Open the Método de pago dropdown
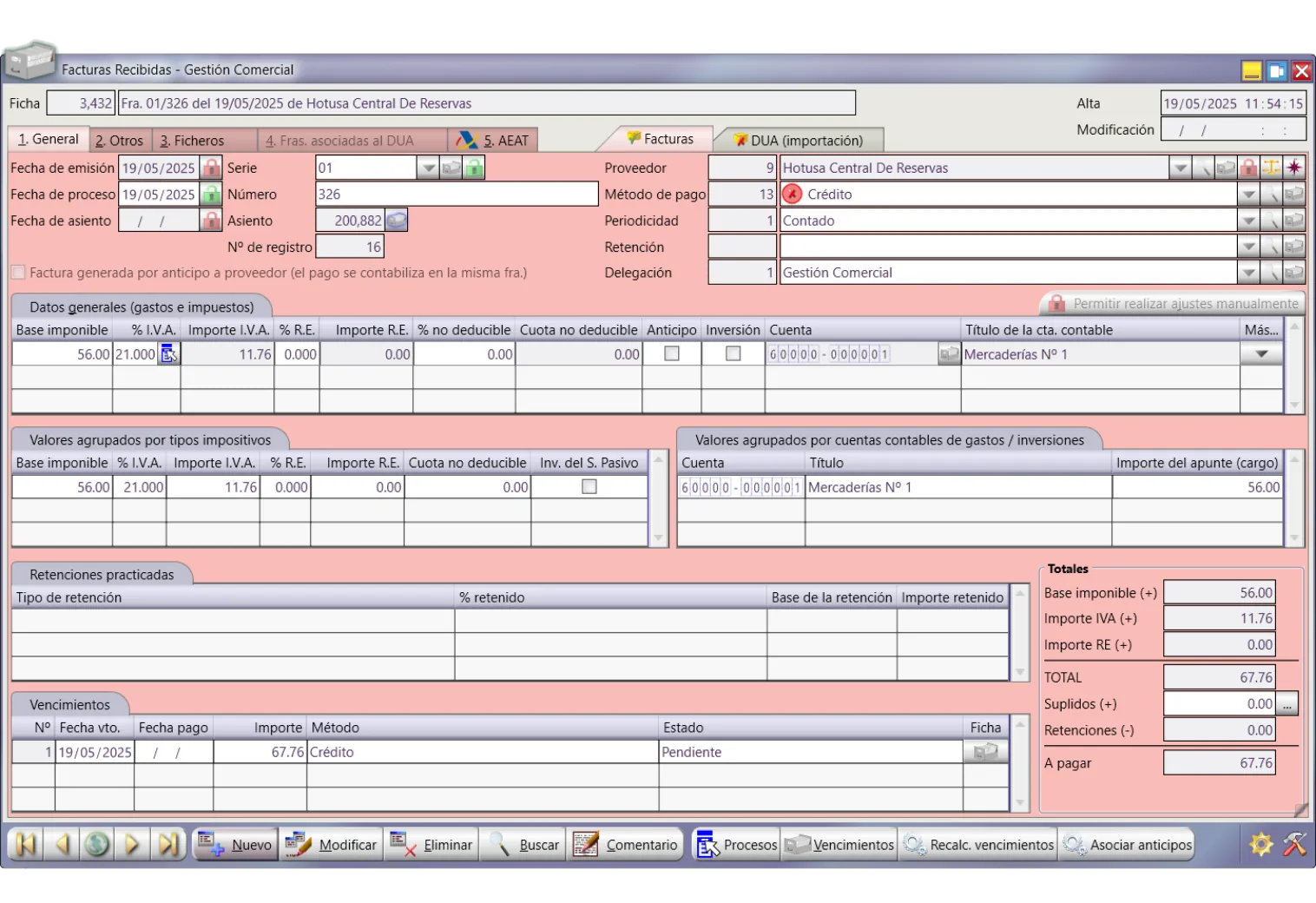1316x903 pixels. [1248, 194]
